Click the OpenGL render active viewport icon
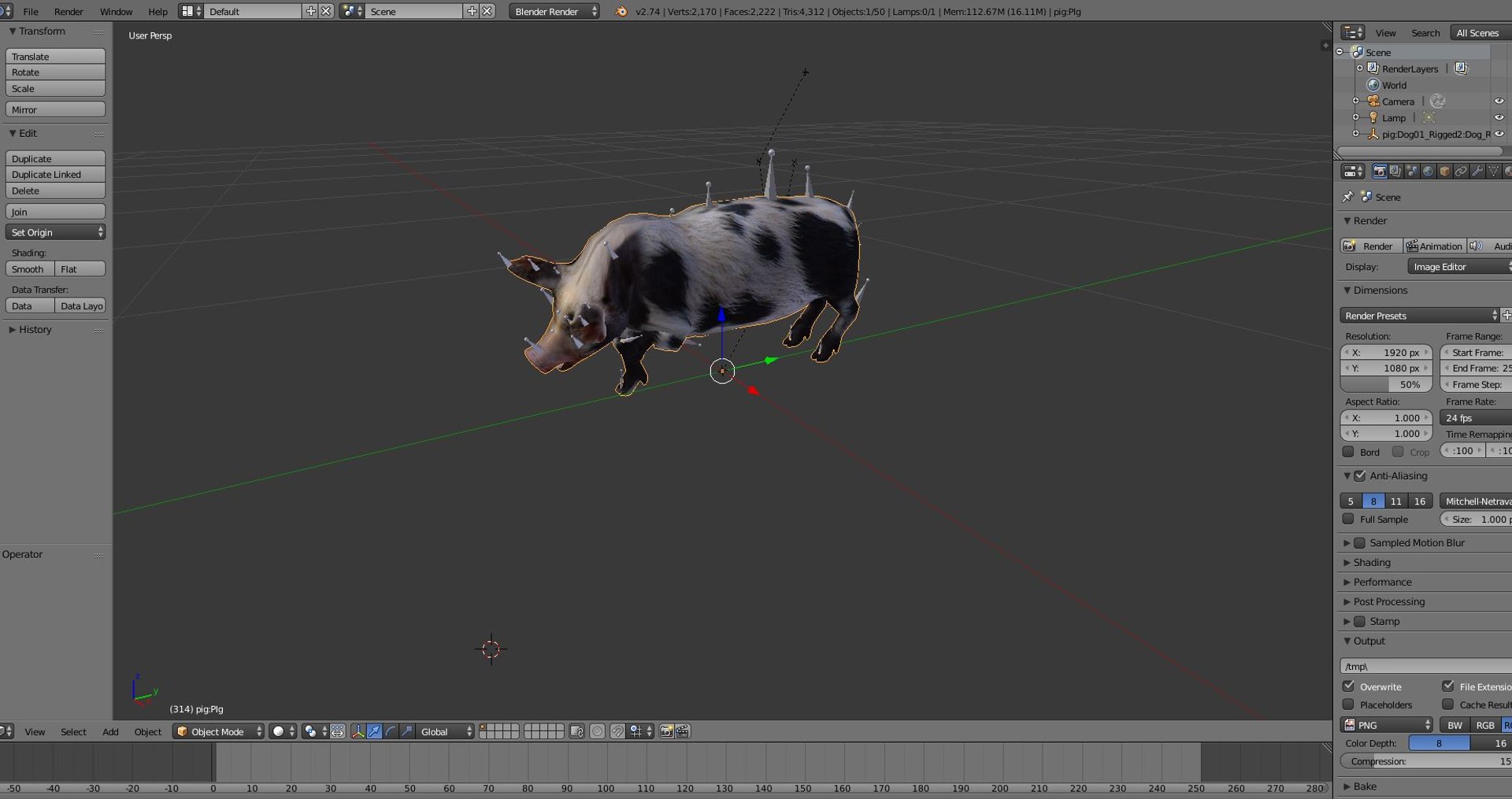Viewport: 1512px width, 799px height. (666, 731)
